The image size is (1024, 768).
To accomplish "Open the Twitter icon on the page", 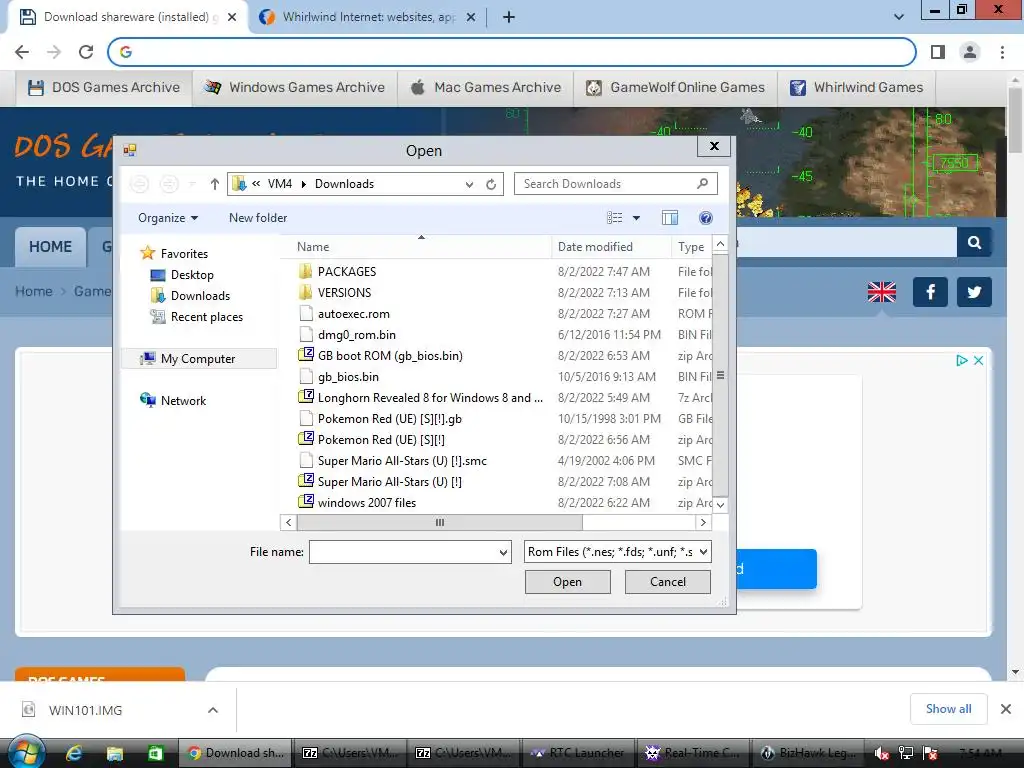I will point(974,292).
